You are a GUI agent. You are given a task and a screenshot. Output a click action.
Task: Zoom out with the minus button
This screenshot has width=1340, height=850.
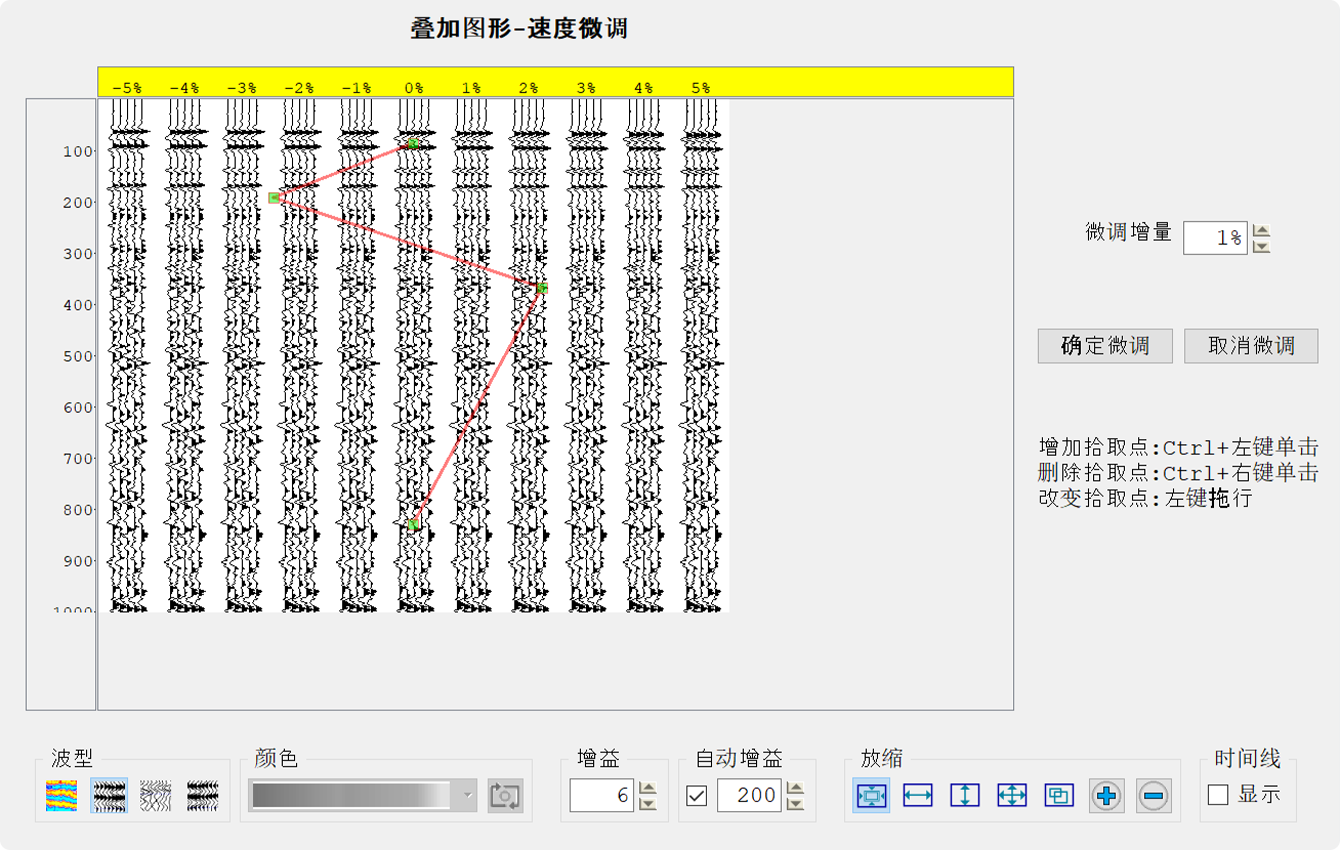pos(1153,796)
